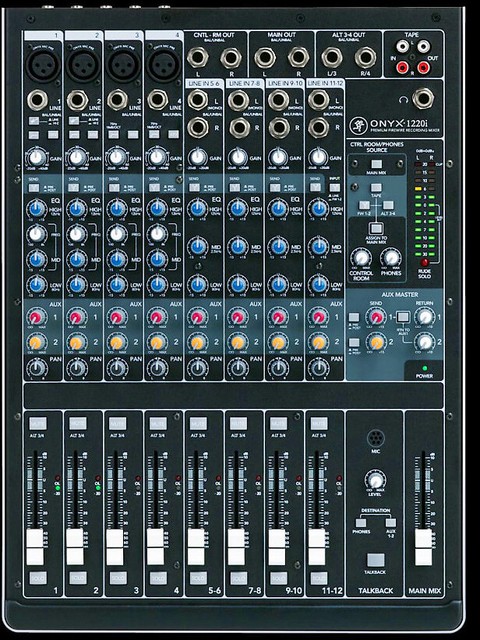Screen dimensions: 480x640
Task: Click the channel 1 XLR mic input
Action: [44, 65]
